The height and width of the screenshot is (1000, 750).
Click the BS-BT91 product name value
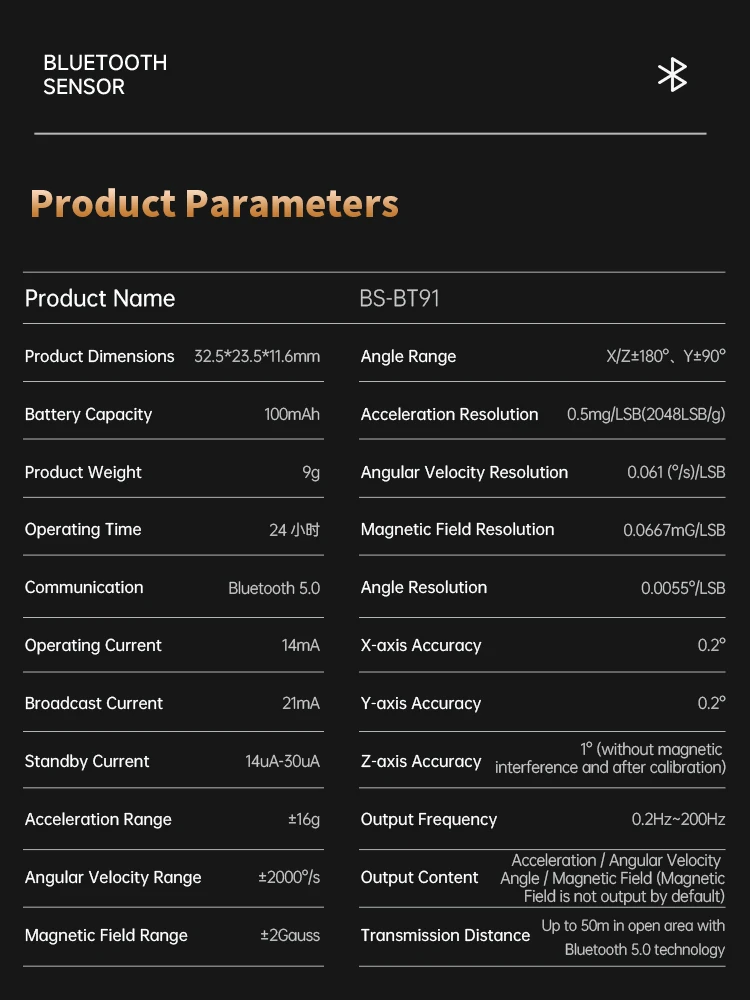click(400, 298)
